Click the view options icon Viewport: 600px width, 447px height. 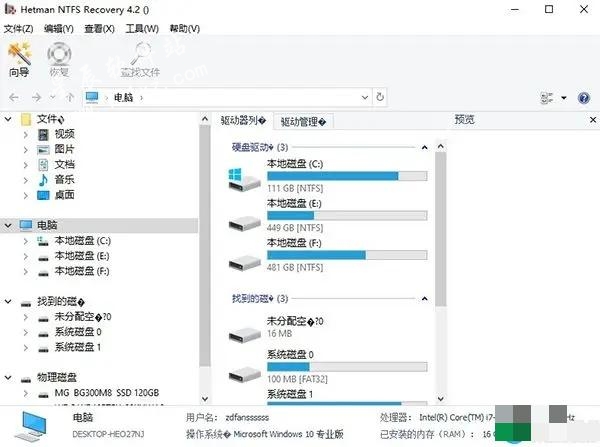(x=547, y=98)
